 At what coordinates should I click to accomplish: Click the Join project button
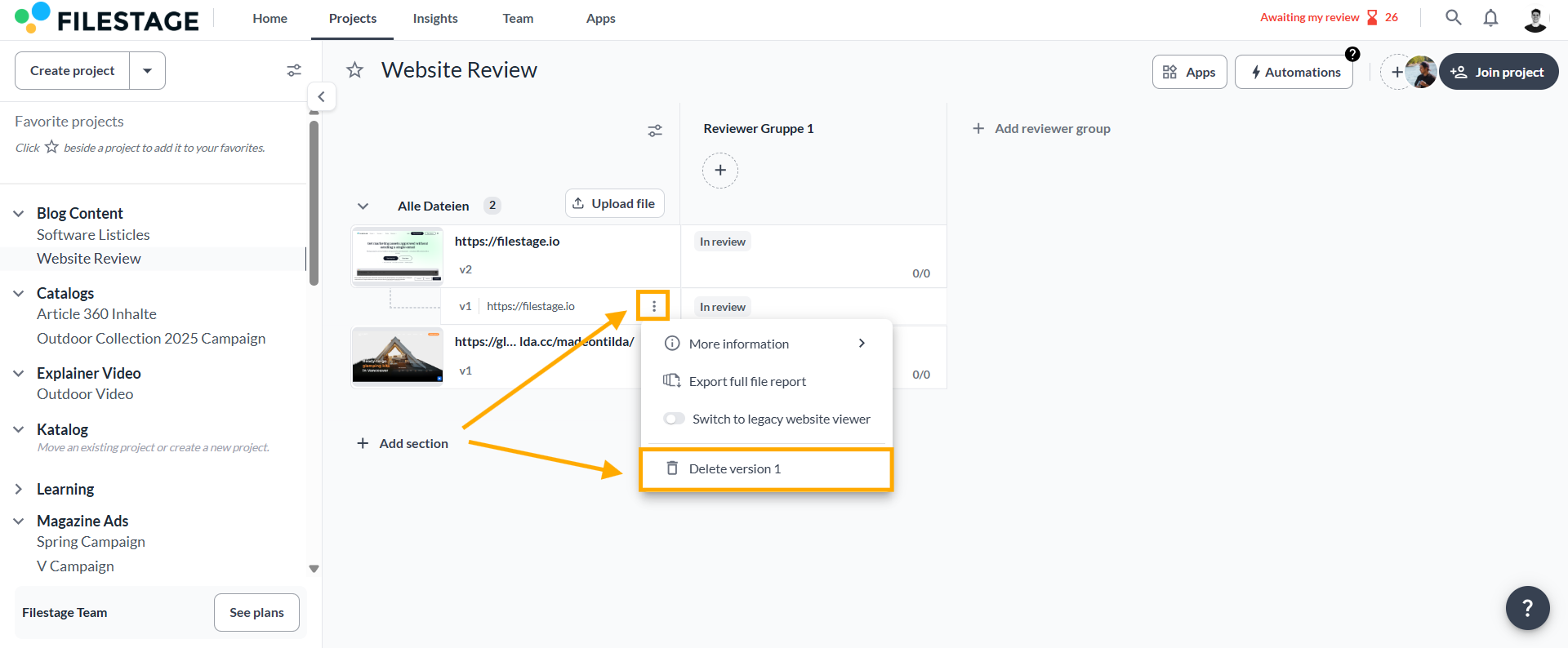pyautogui.click(x=1499, y=72)
